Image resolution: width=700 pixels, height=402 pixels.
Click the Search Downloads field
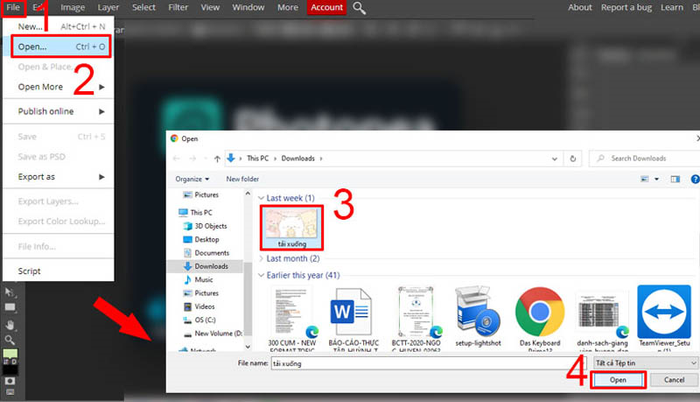pos(645,159)
